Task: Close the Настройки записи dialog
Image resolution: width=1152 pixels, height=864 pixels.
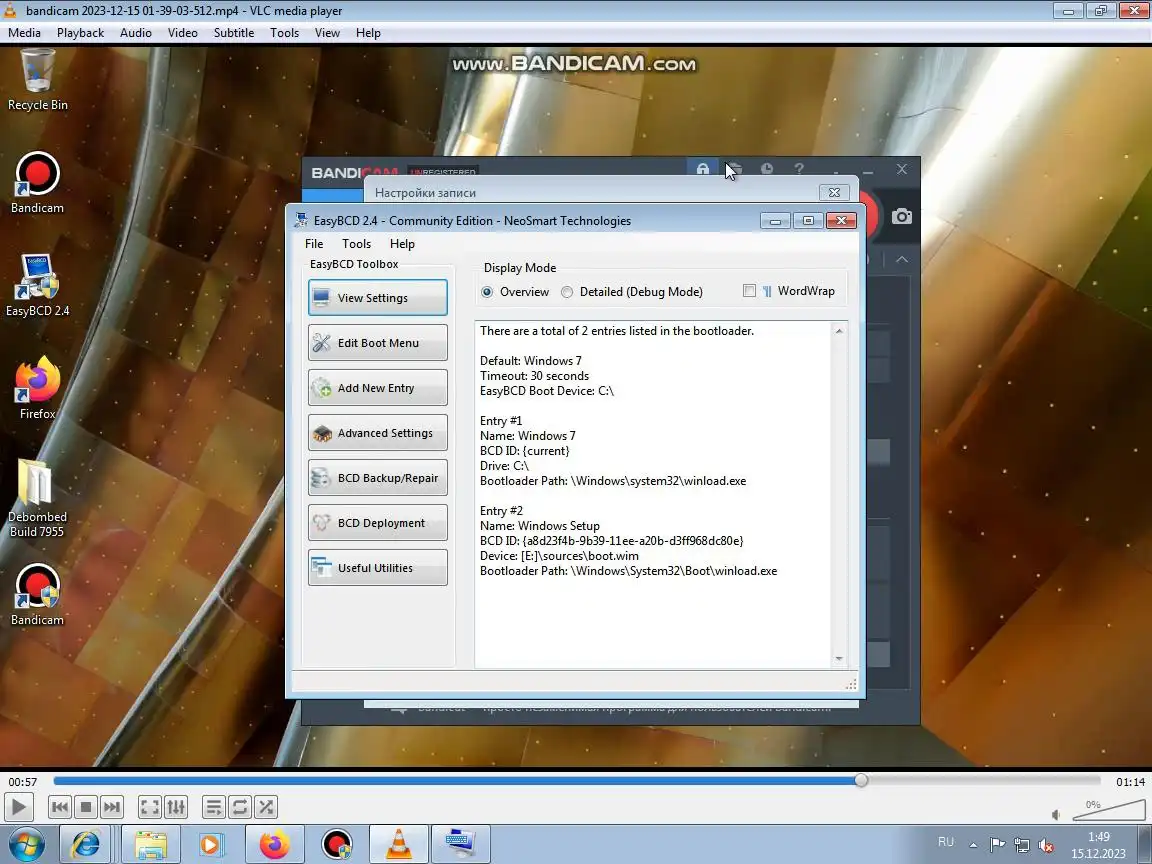Action: tap(834, 192)
